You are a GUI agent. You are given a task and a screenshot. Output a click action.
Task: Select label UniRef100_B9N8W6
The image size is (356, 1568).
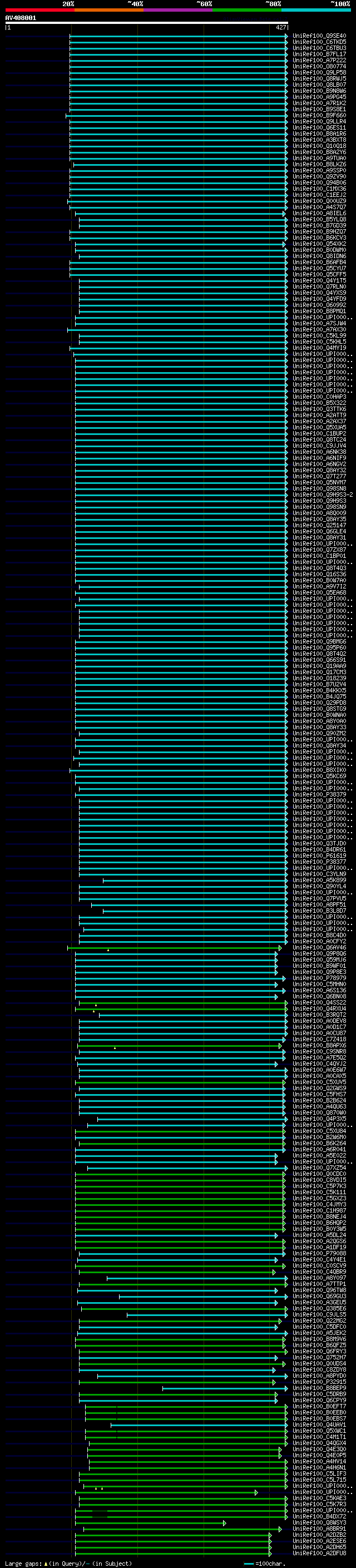319,91
